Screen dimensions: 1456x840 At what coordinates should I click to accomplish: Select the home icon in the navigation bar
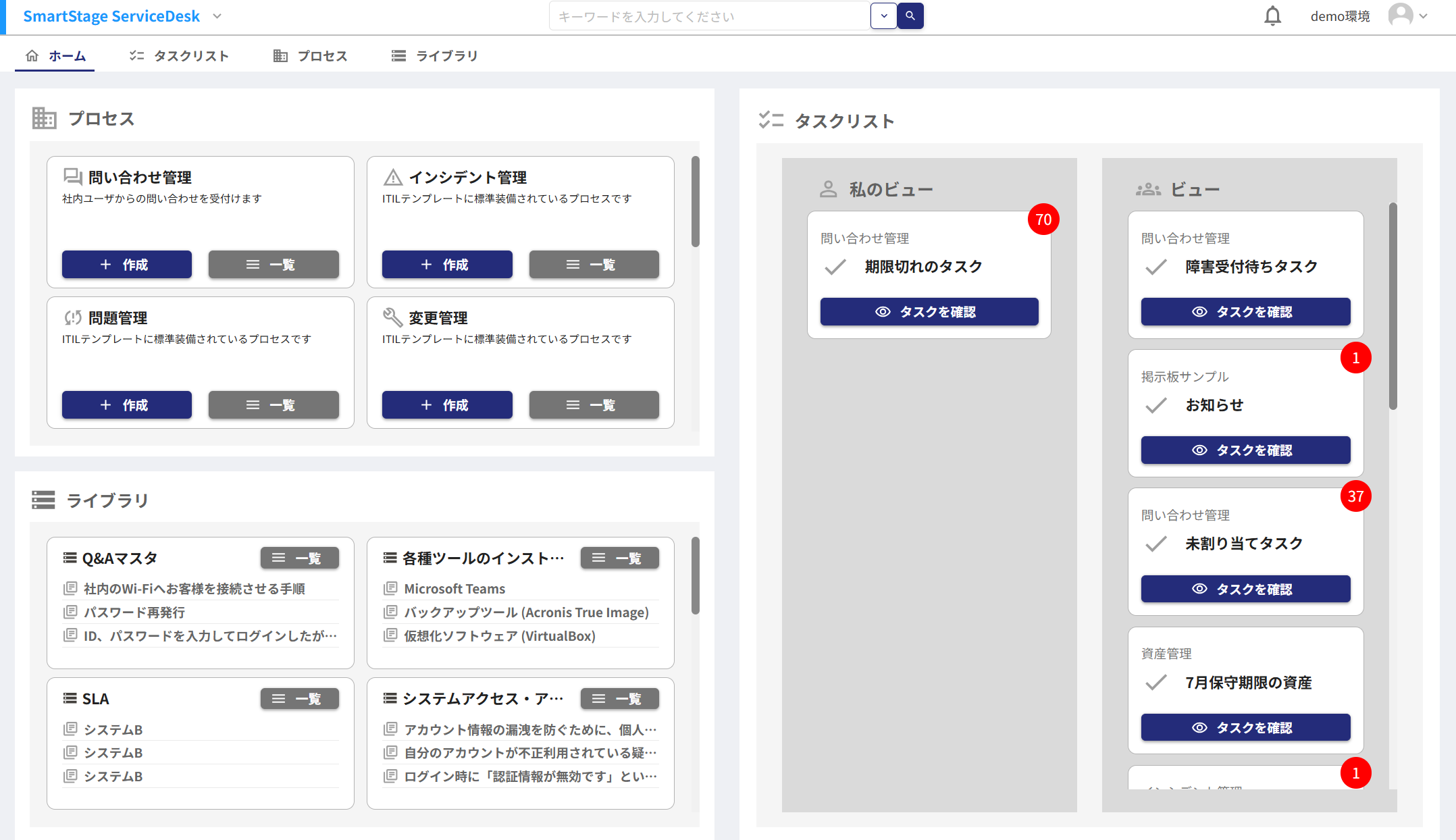pyautogui.click(x=32, y=55)
